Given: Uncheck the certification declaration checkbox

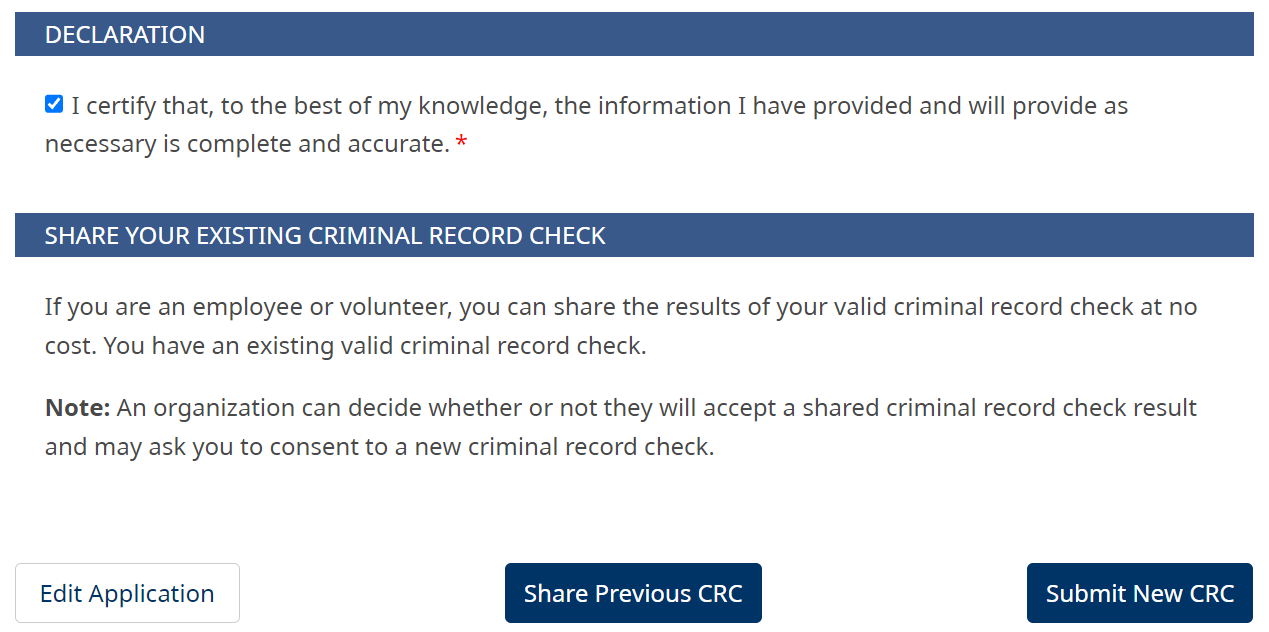Looking at the screenshot, I should tap(53, 103).
